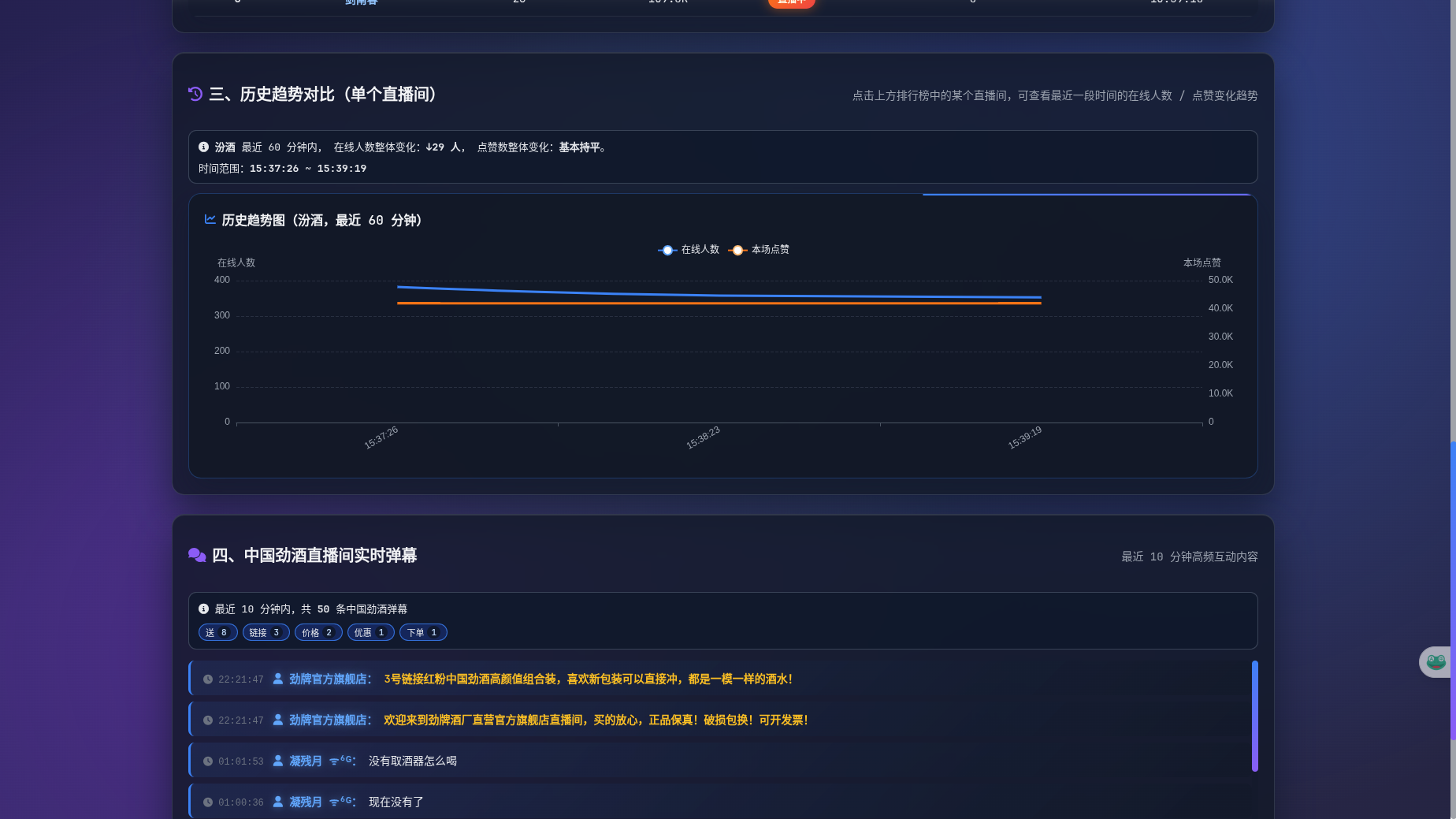This screenshot has width=1456, height=819.
Task: Click the message 现在没有了
Action: (396, 802)
